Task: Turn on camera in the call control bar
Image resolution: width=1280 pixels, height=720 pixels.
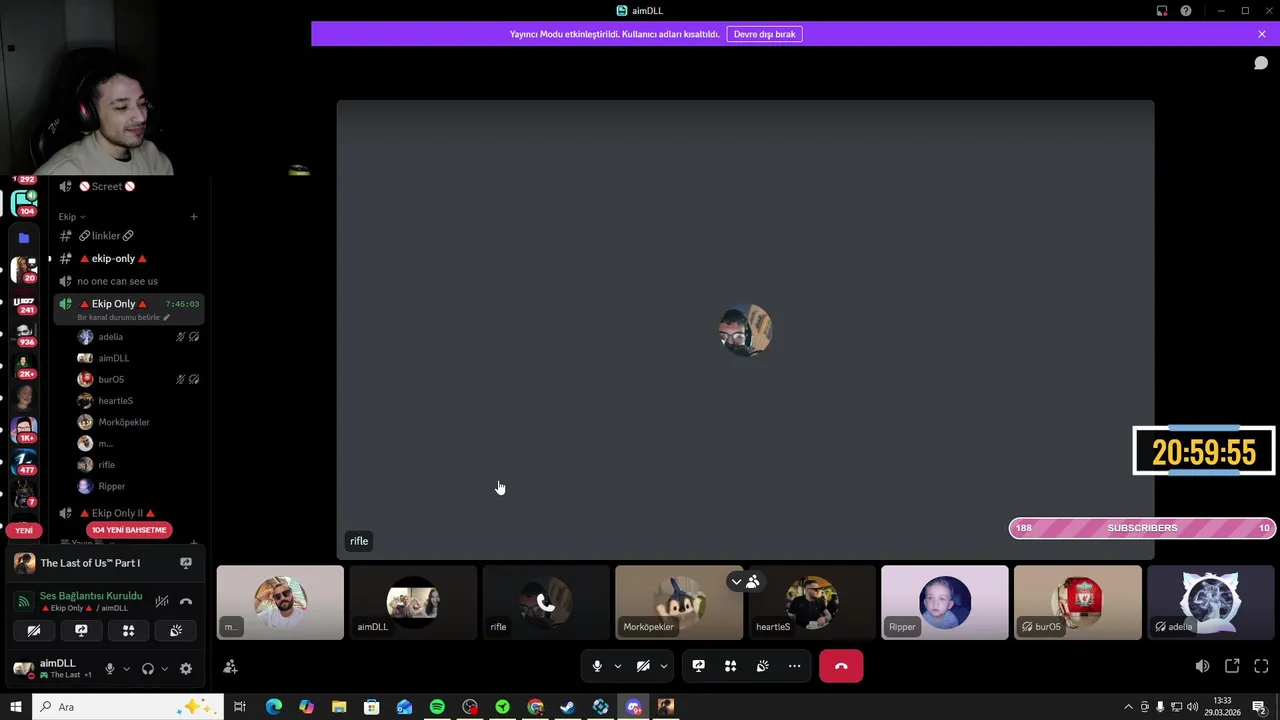Action: pos(643,666)
